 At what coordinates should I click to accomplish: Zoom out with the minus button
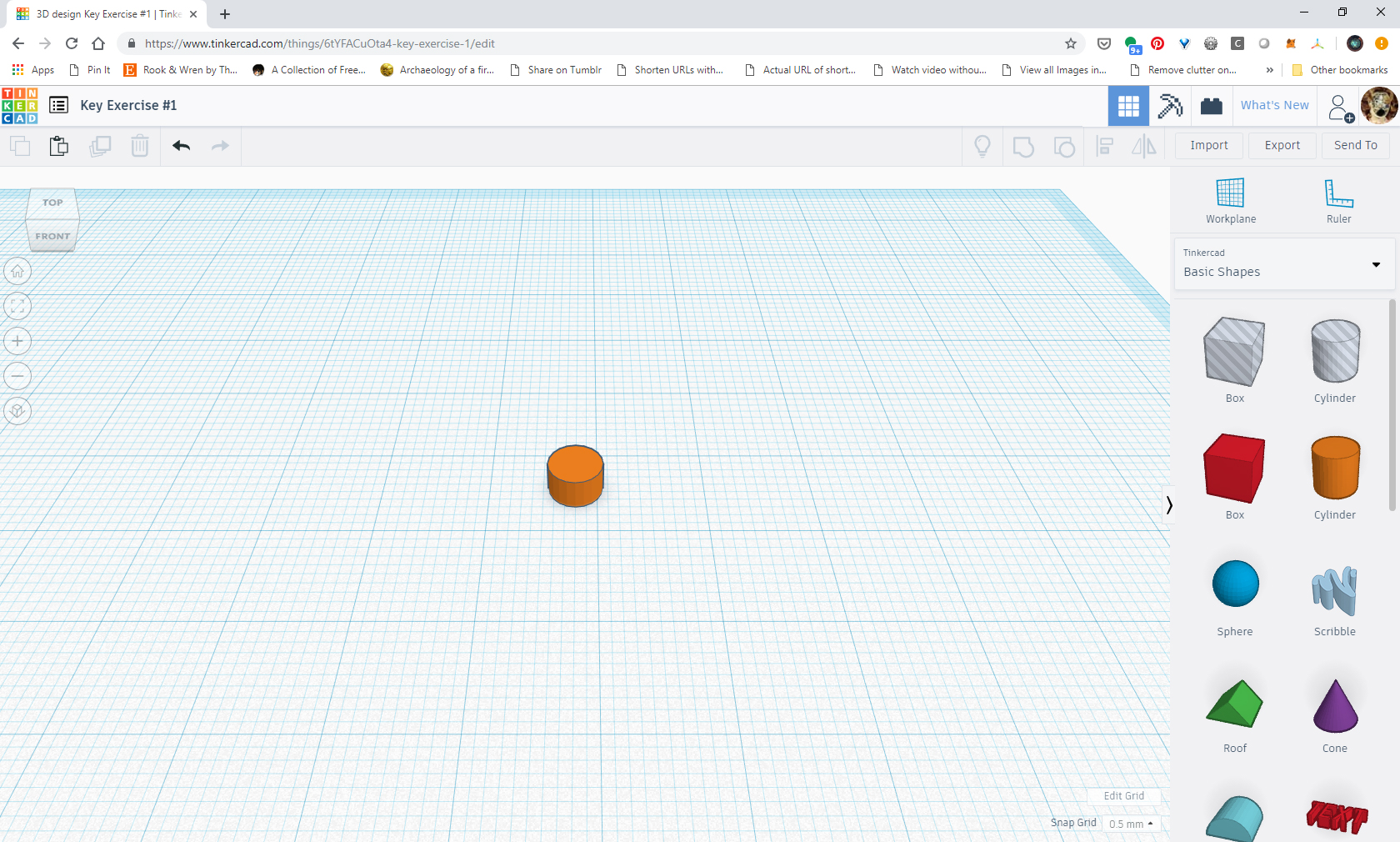(17, 376)
